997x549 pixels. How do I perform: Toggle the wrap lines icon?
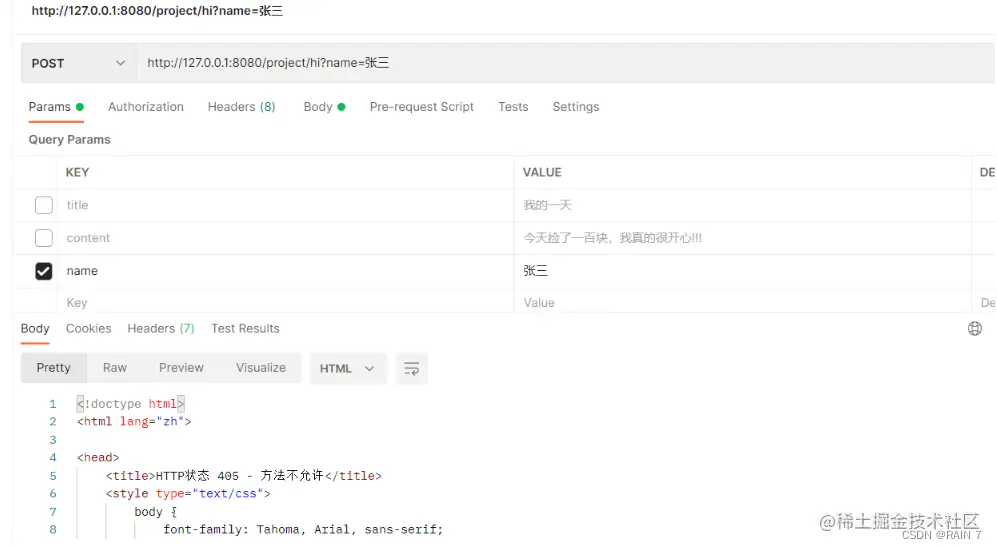(411, 368)
